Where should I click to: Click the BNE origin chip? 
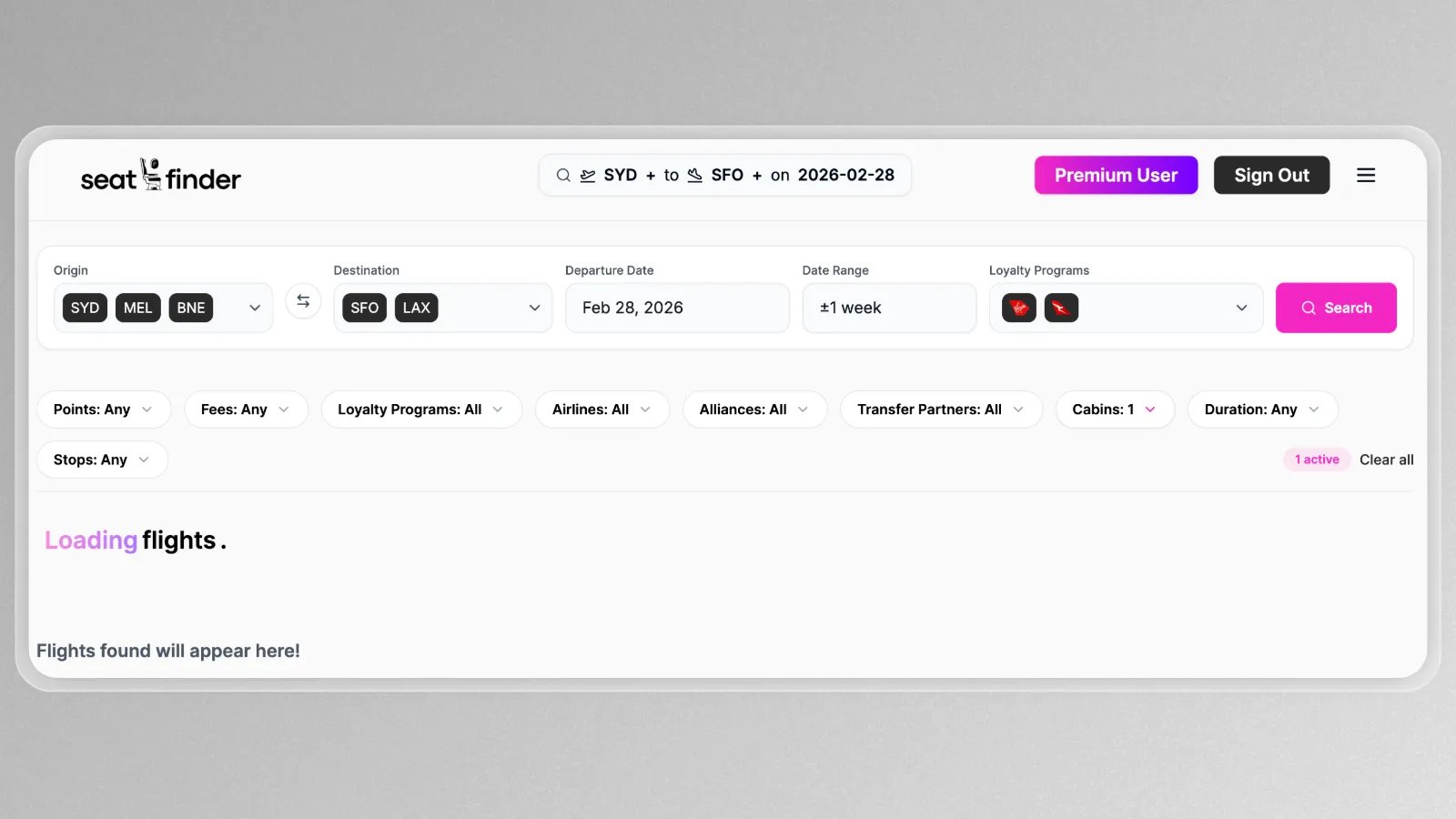(191, 308)
